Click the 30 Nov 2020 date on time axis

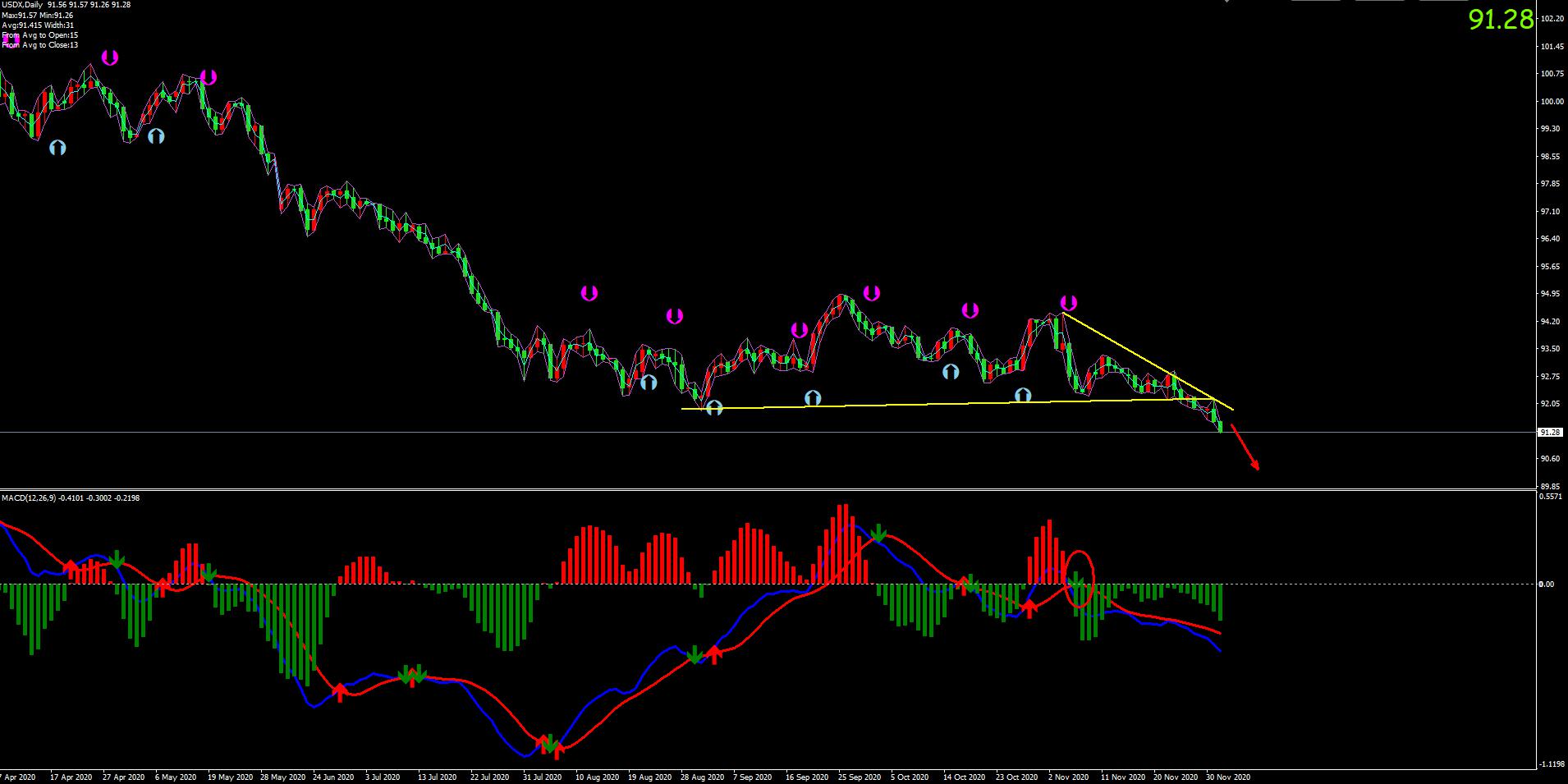[1227, 777]
